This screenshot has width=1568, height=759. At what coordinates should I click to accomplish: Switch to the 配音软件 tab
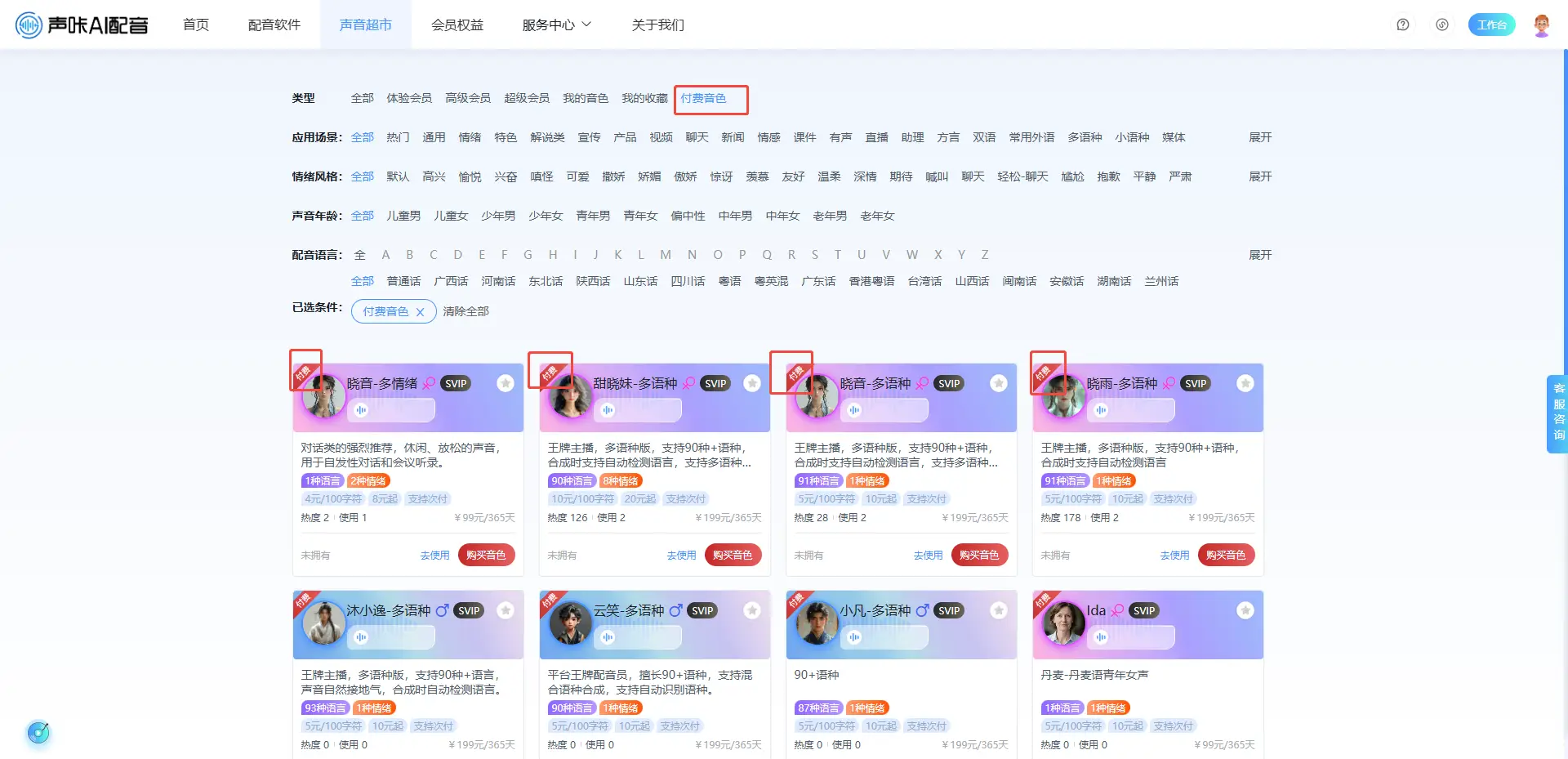(274, 25)
